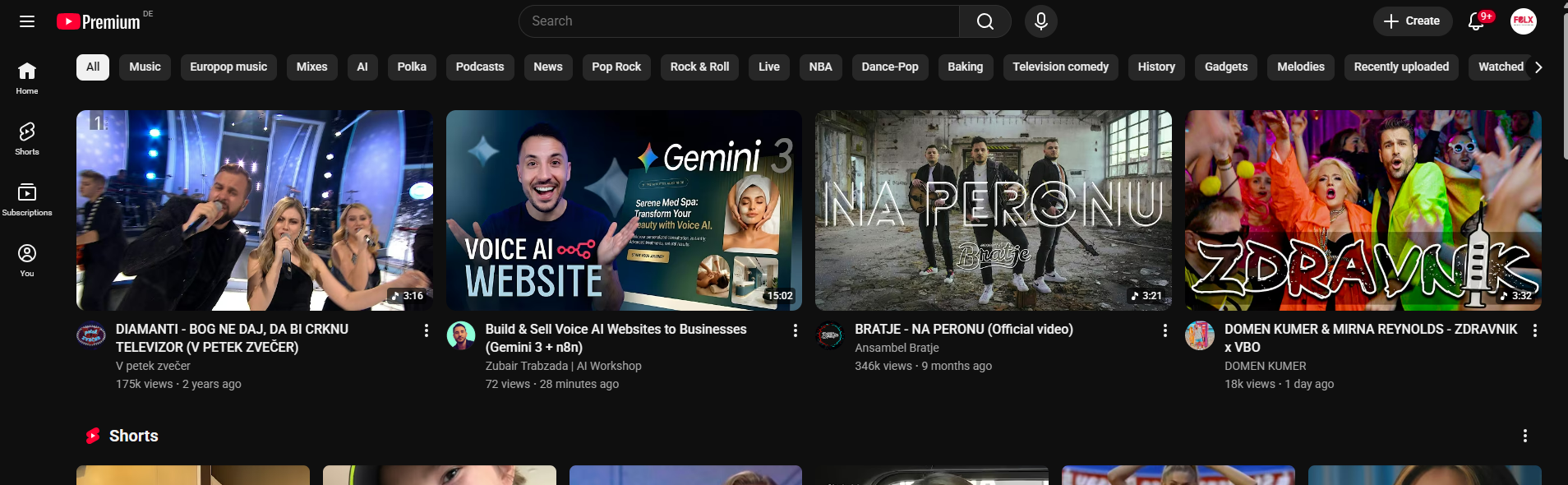Go to Home in sidebar
This screenshot has height=485, width=1568.
point(27,79)
